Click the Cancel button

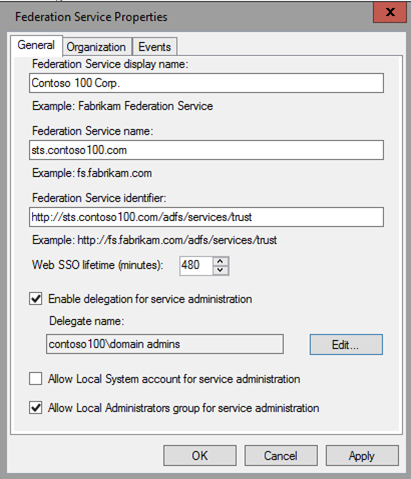[x=281, y=455]
